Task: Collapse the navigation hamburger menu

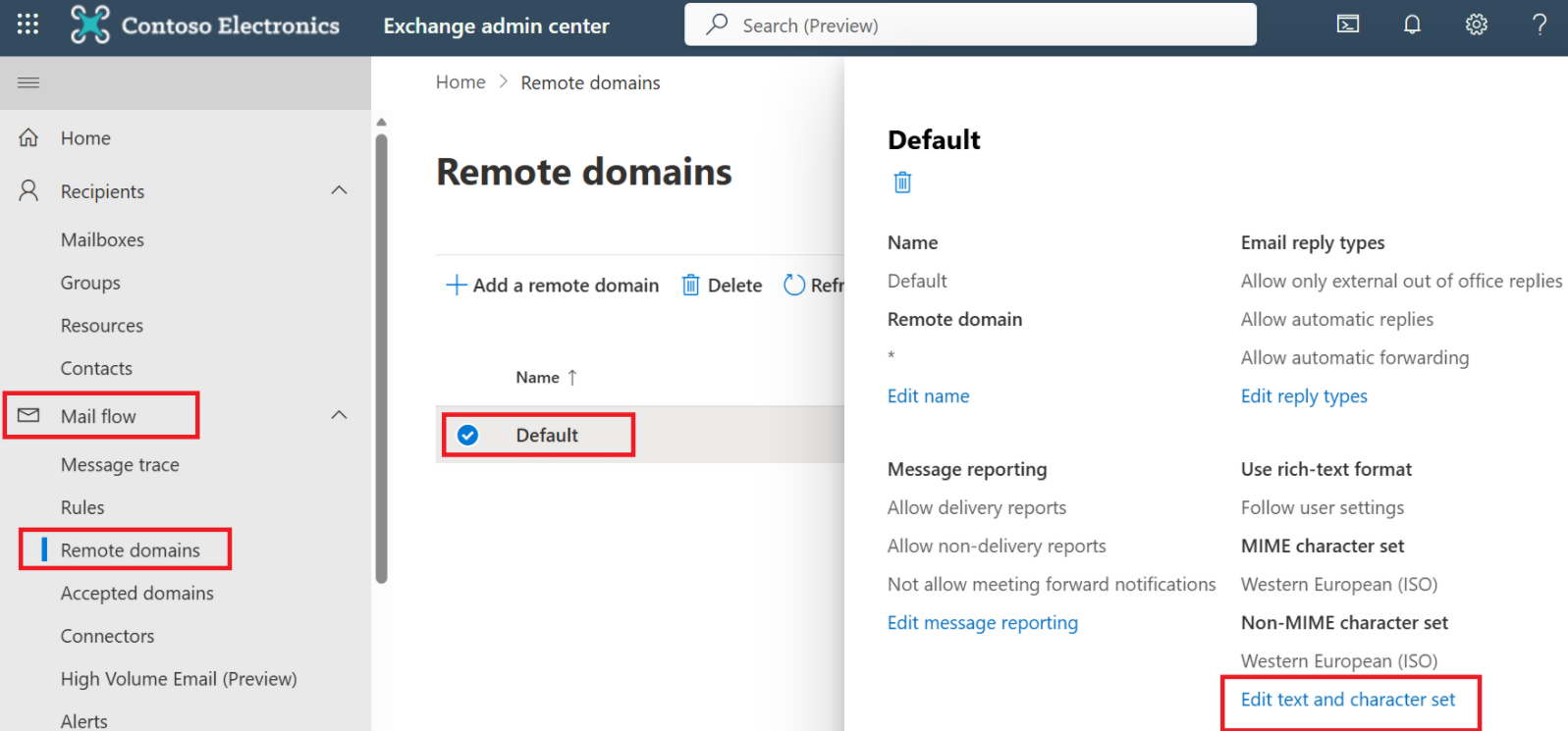Action: (x=28, y=82)
